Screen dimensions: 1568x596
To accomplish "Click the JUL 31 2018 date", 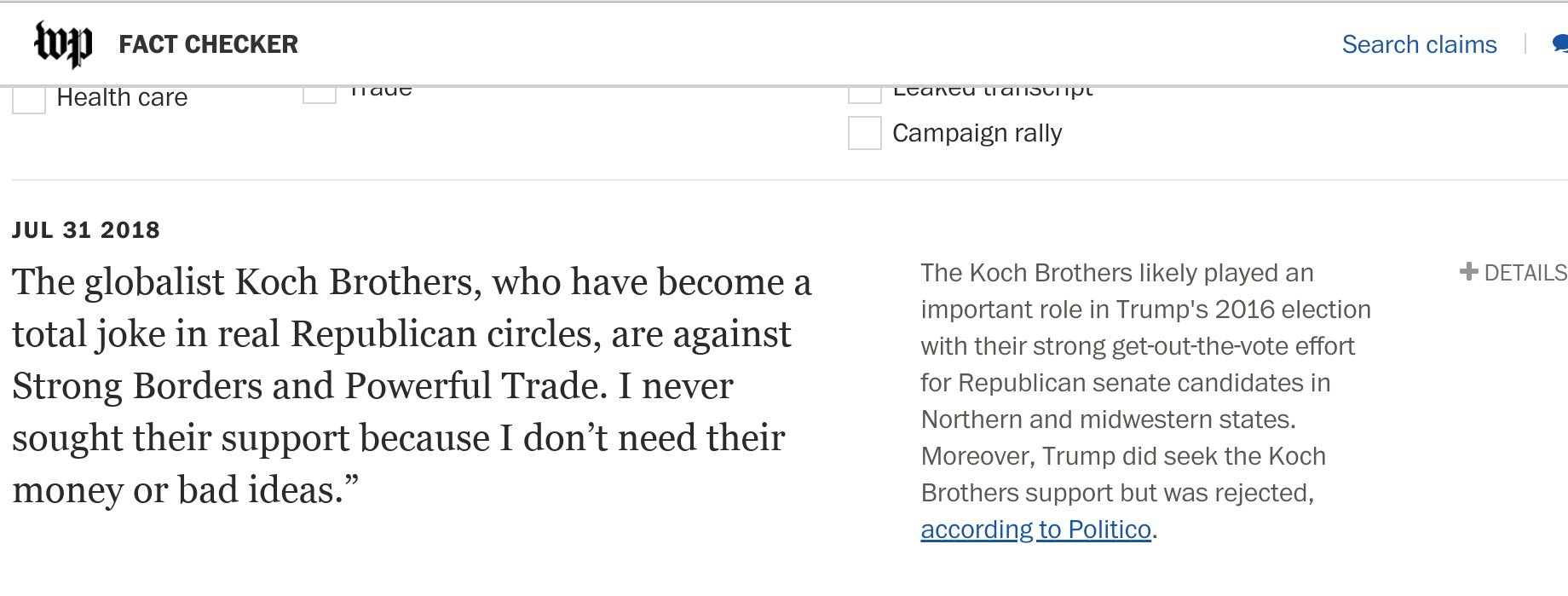I will click(86, 230).
